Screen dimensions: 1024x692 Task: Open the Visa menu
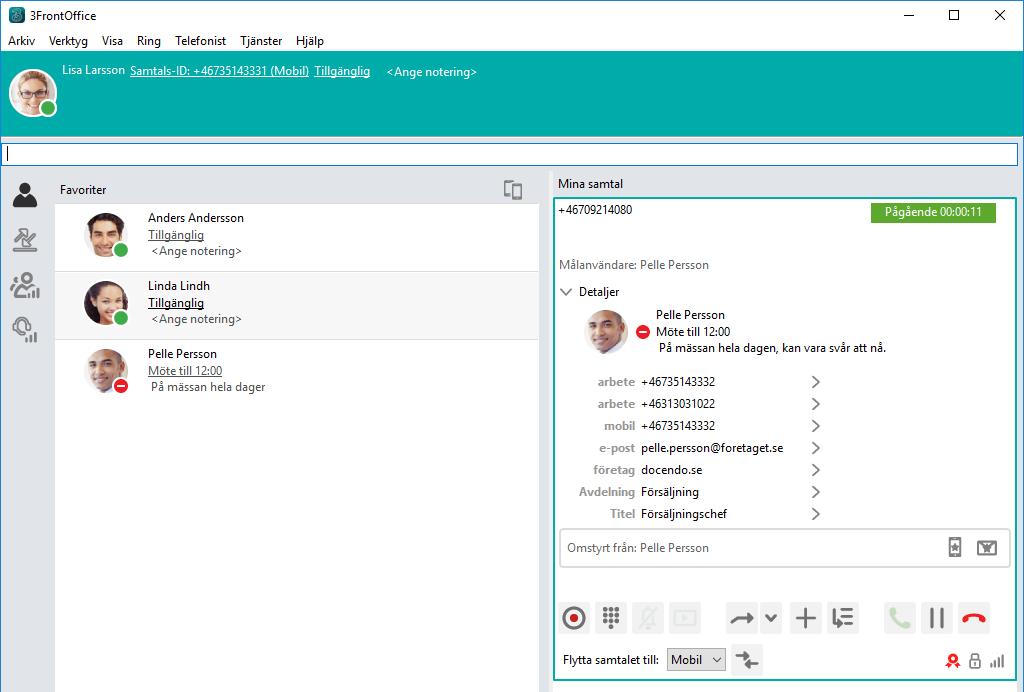[112, 40]
